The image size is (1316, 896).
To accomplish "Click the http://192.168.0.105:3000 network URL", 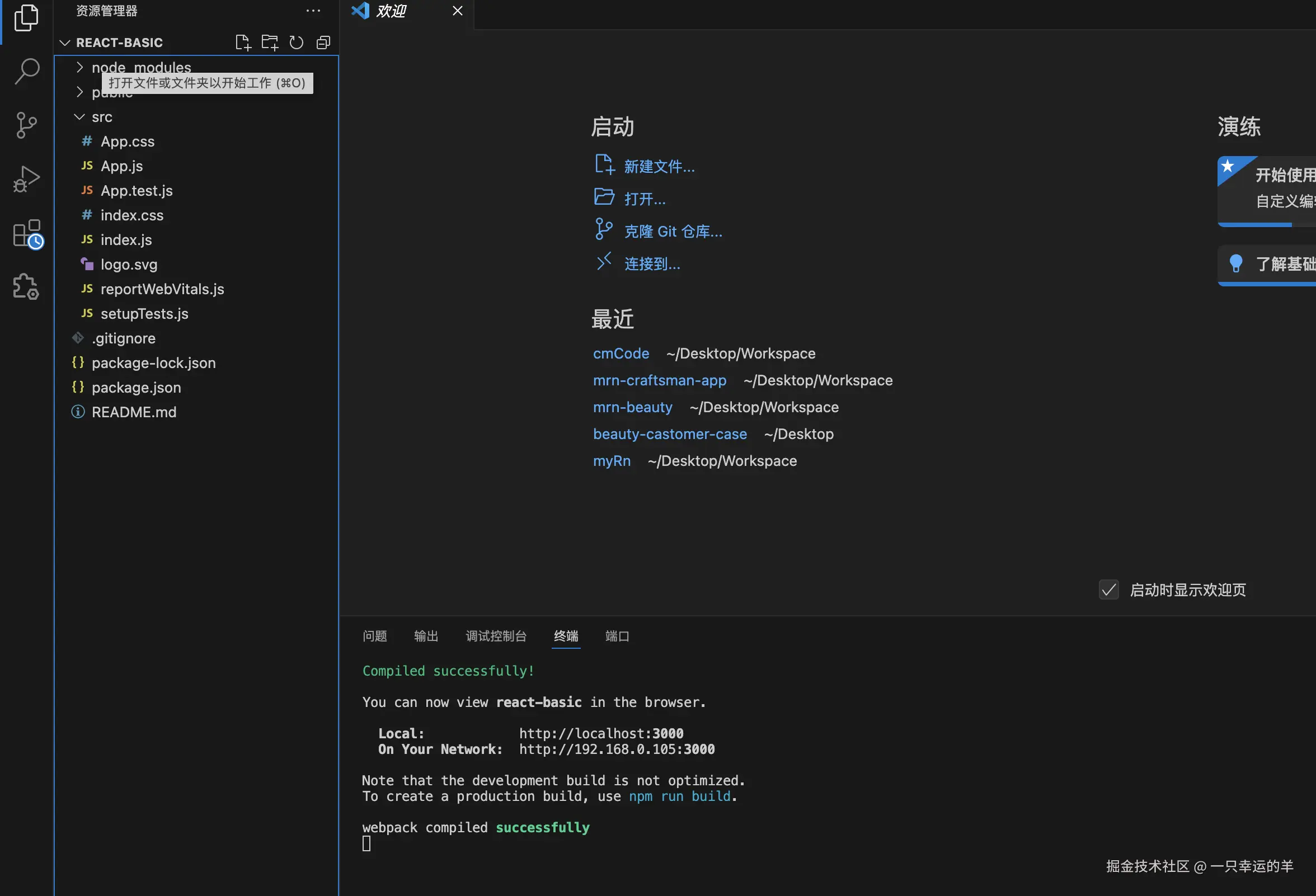I will click(x=617, y=749).
